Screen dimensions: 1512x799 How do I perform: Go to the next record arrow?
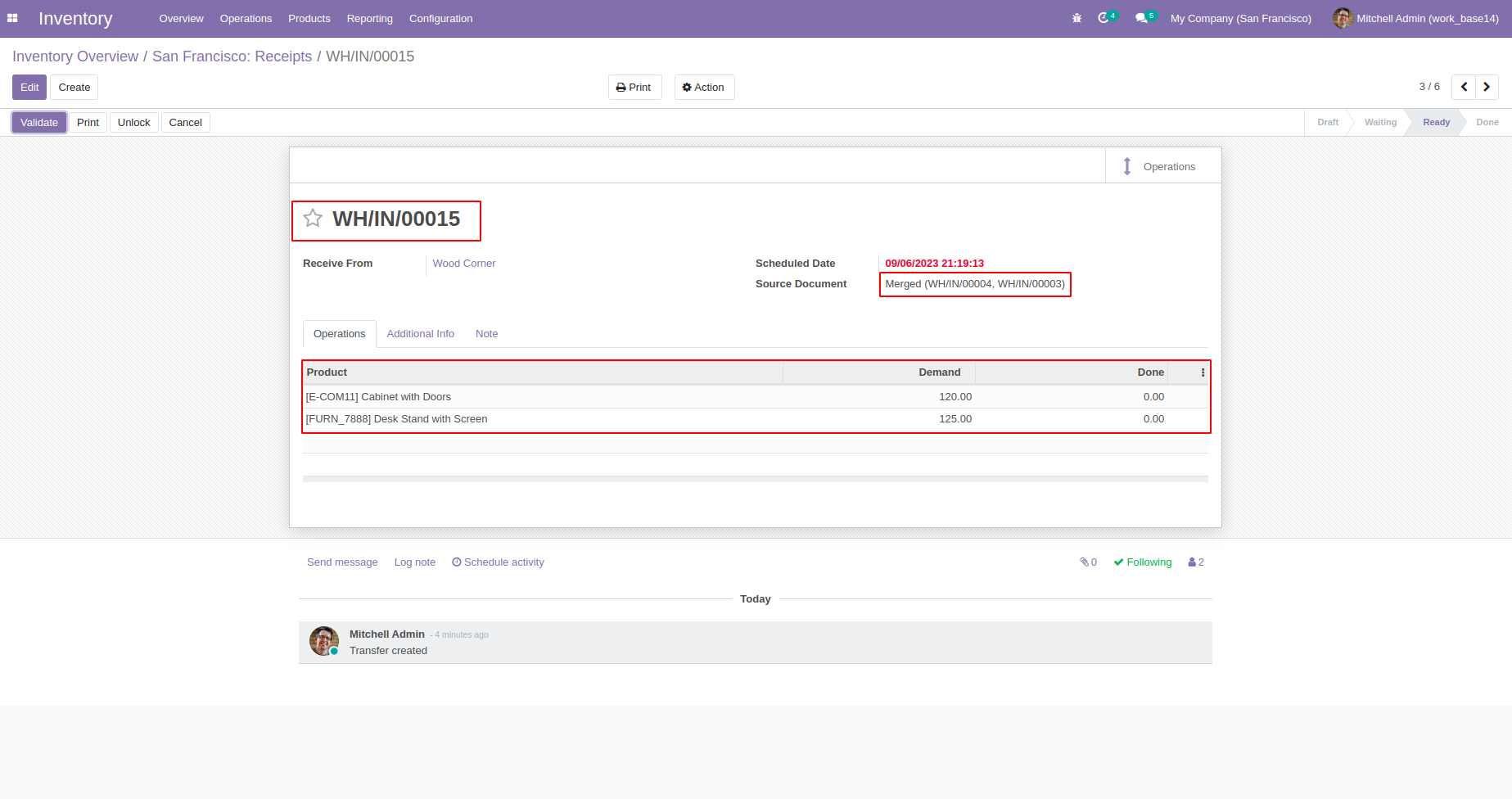pyautogui.click(x=1487, y=87)
